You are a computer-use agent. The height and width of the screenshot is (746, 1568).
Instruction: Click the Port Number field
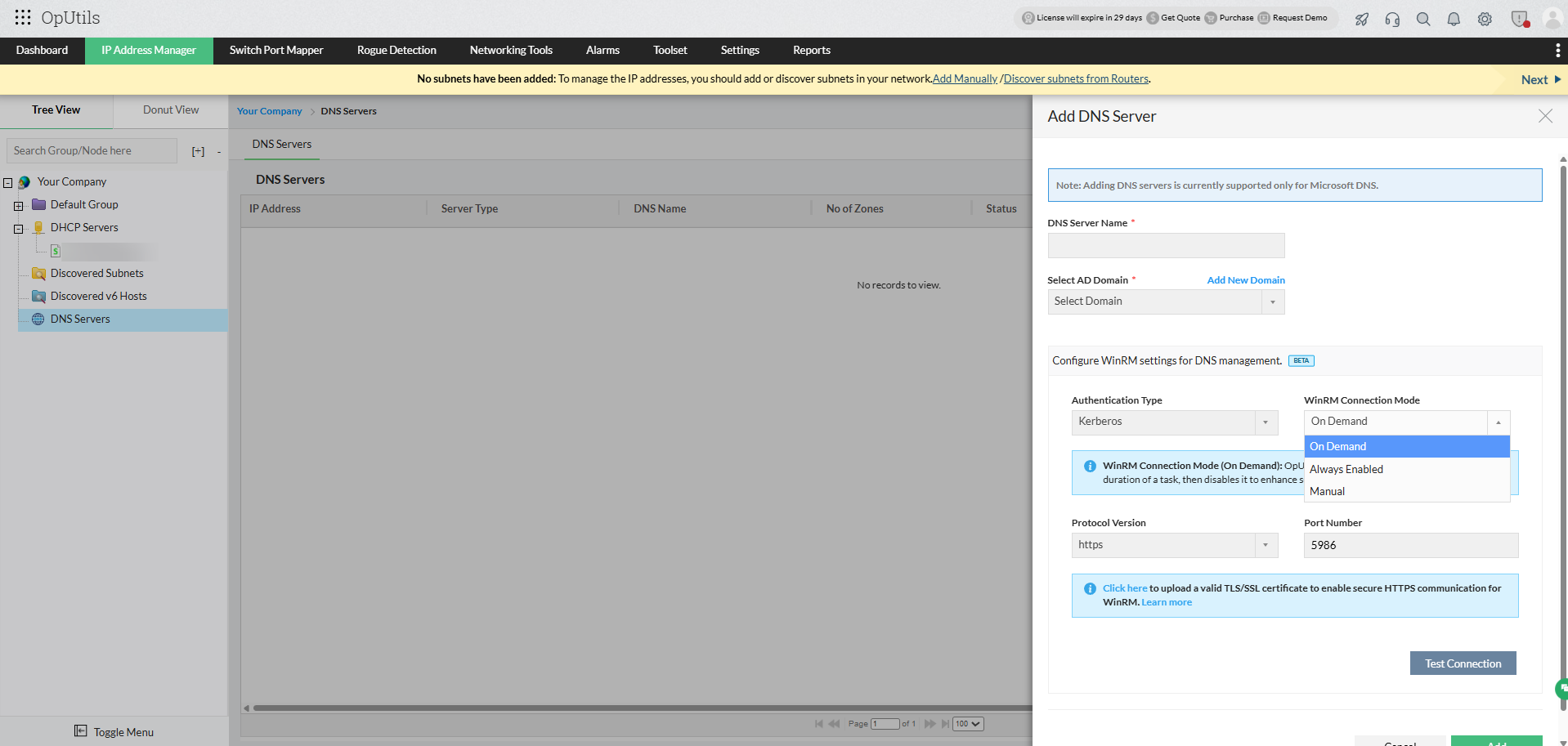point(1411,546)
